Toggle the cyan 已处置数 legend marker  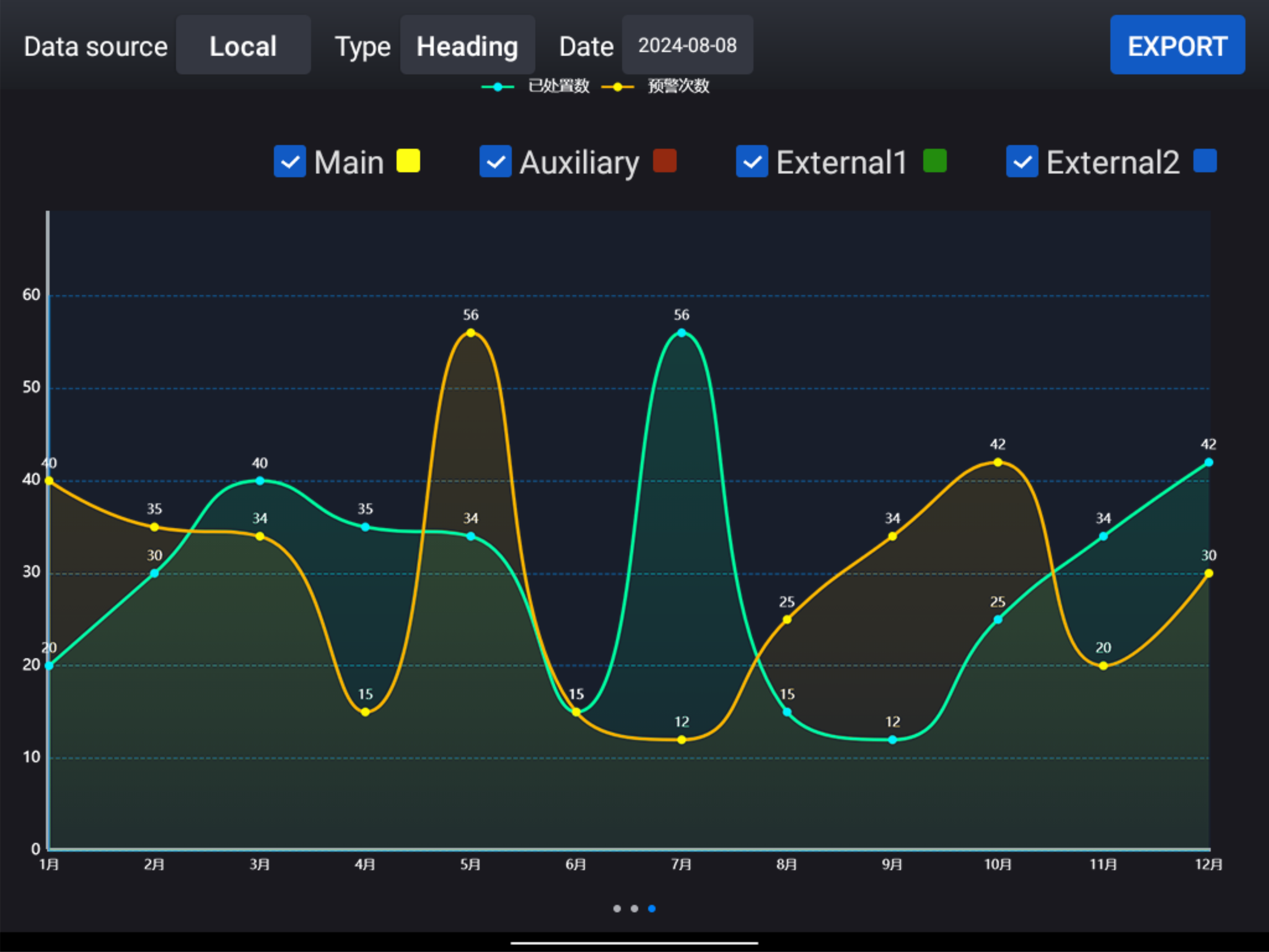tap(497, 87)
